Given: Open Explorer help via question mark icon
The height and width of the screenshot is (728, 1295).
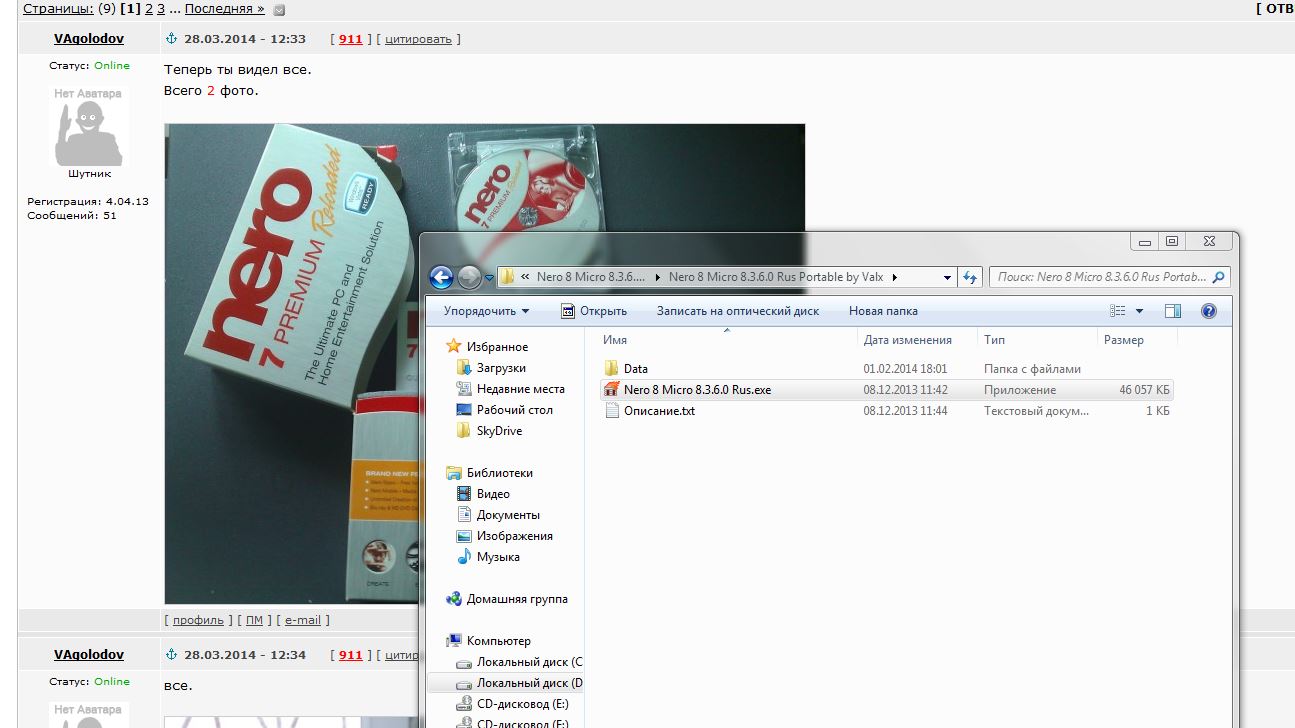Looking at the screenshot, I should click(x=1208, y=311).
